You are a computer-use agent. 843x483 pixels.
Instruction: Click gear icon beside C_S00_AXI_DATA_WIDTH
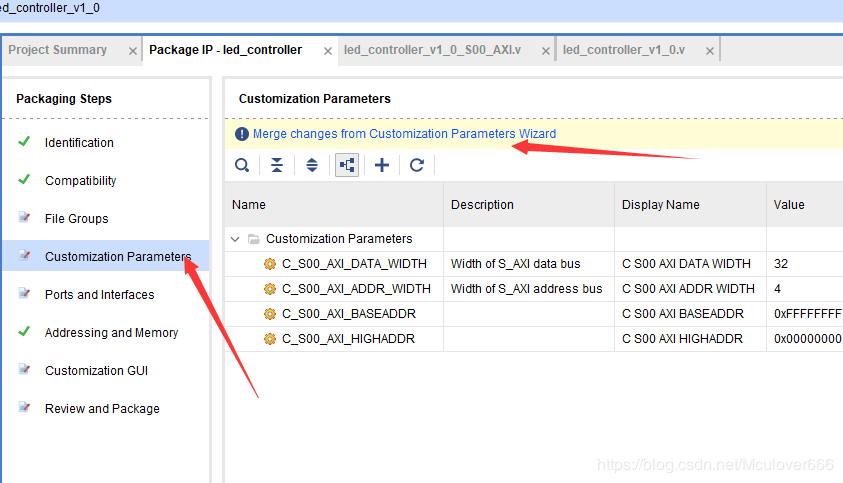tap(269, 264)
